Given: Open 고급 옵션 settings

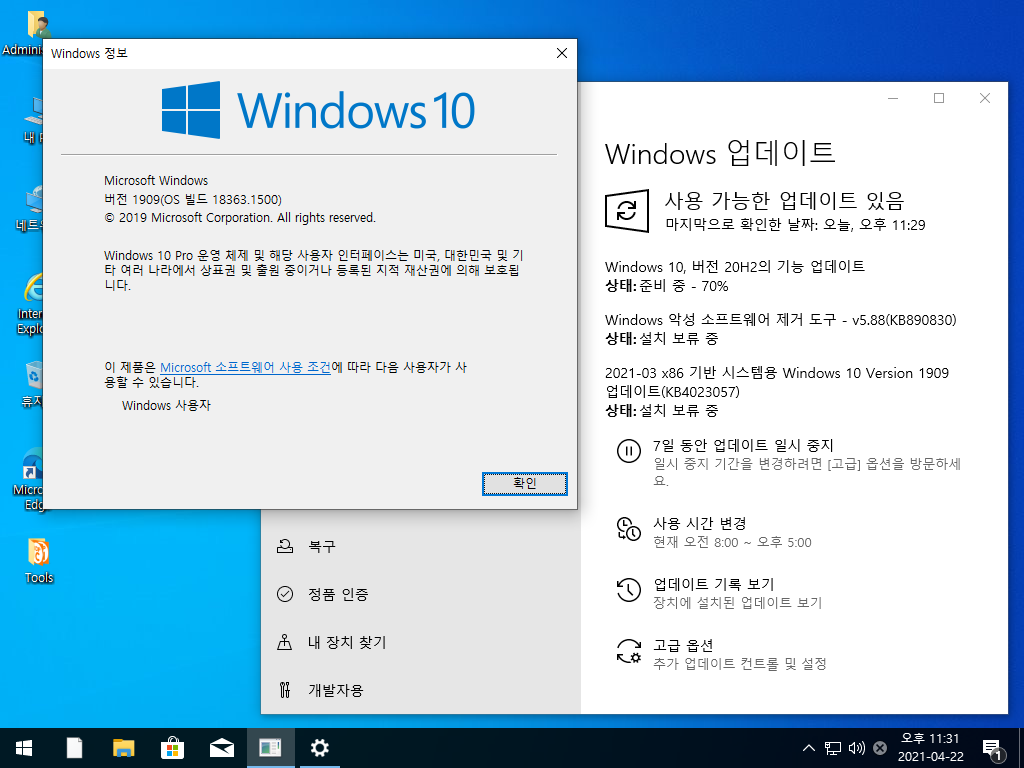Looking at the screenshot, I should (x=683, y=645).
